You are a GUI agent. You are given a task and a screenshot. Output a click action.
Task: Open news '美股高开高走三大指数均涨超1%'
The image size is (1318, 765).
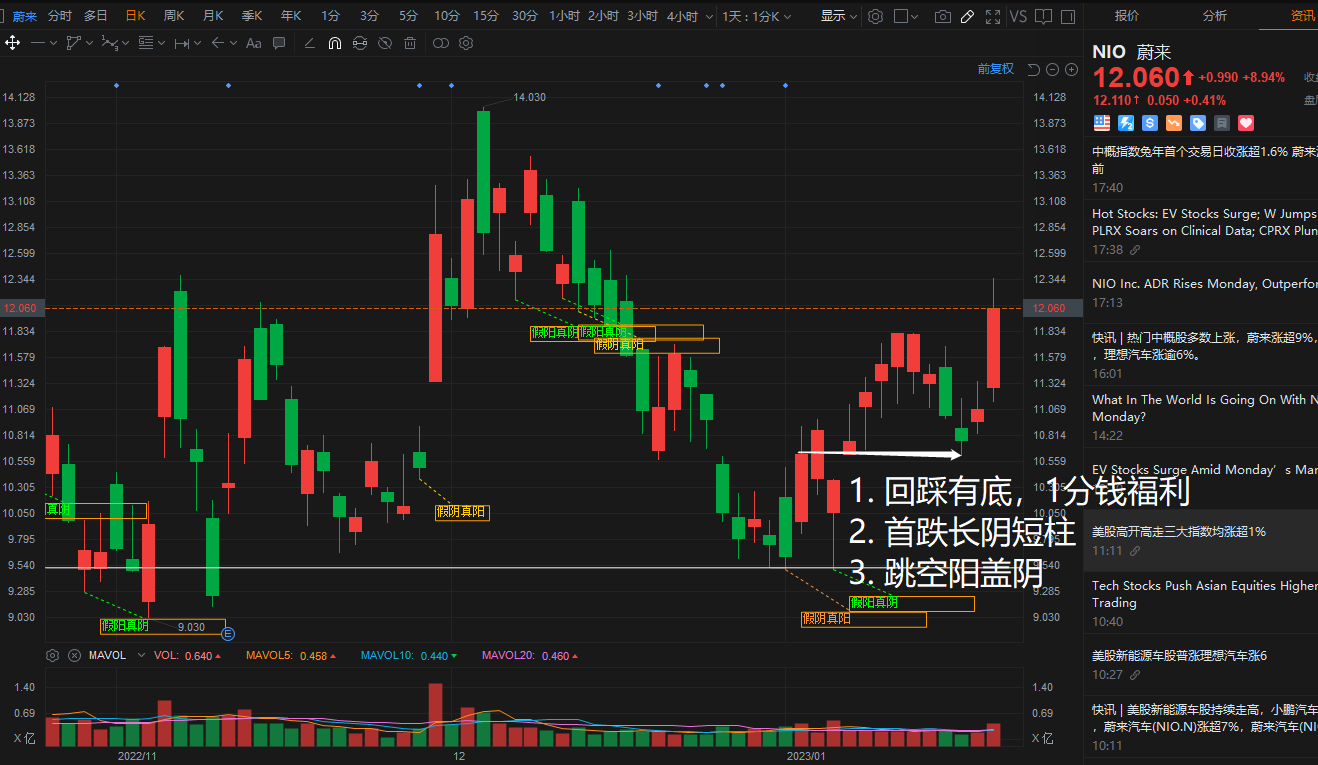1179,532
